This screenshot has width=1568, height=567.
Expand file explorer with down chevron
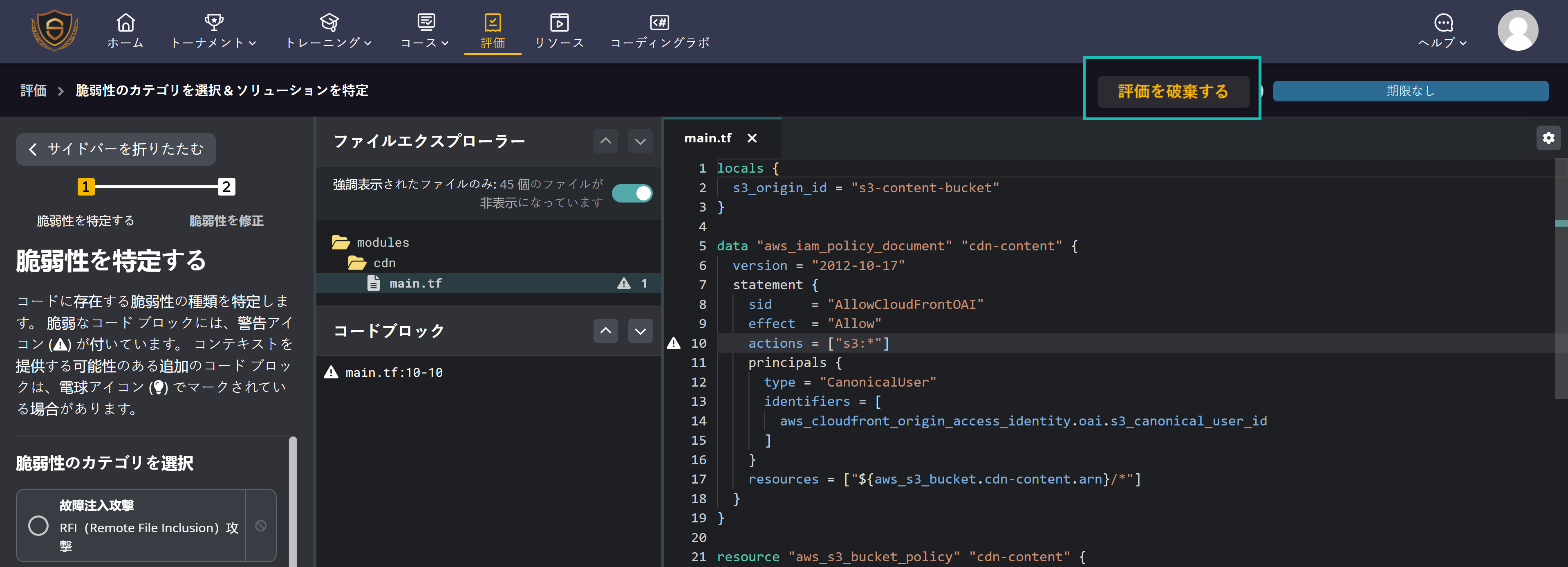[x=641, y=141]
